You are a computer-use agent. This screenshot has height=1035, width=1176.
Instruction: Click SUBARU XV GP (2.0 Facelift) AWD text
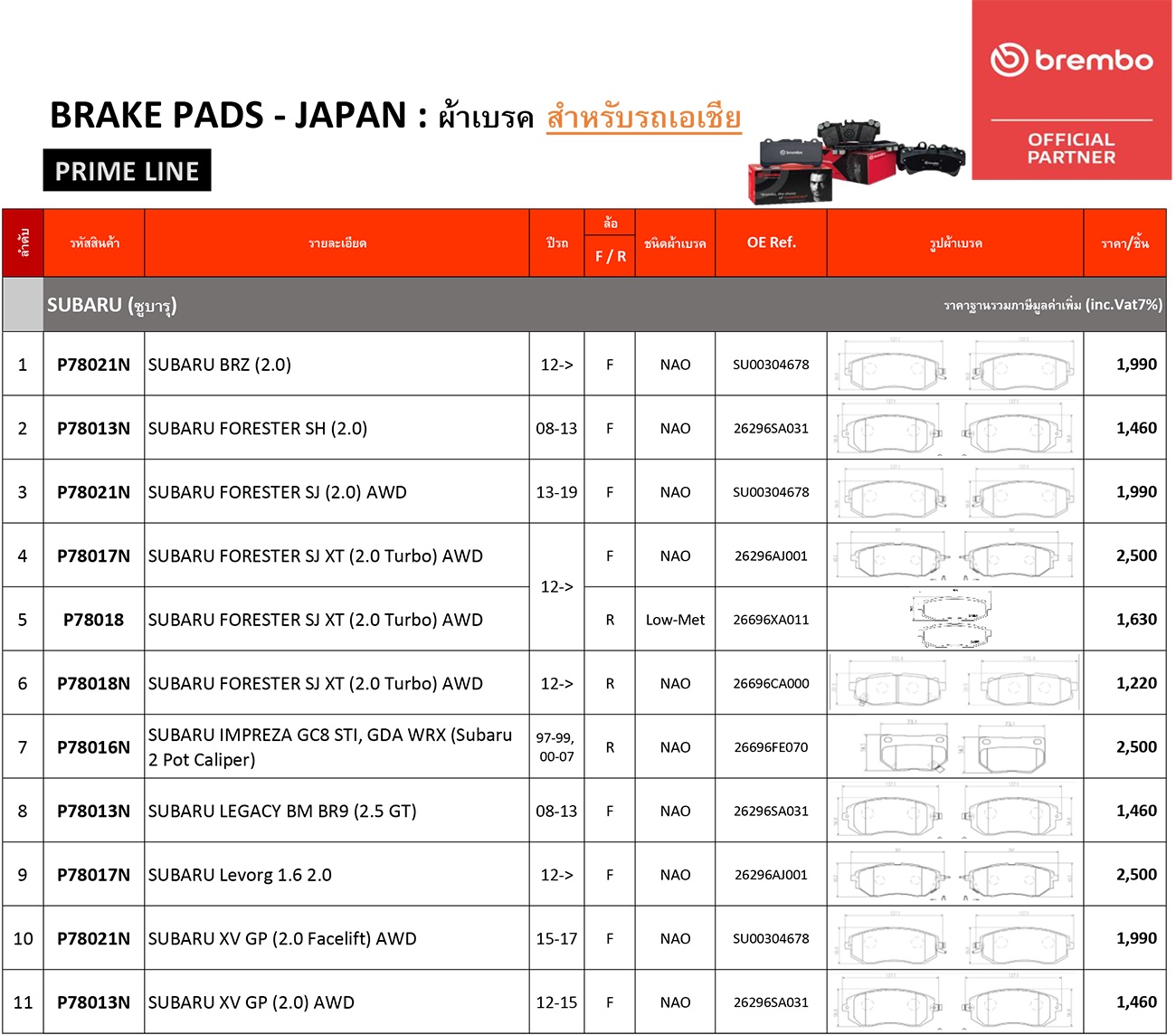tap(282, 939)
